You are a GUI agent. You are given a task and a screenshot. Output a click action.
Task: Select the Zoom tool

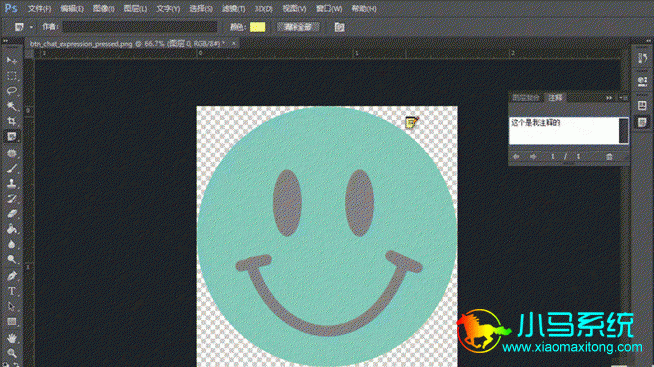pyautogui.click(x=12, y=353)
